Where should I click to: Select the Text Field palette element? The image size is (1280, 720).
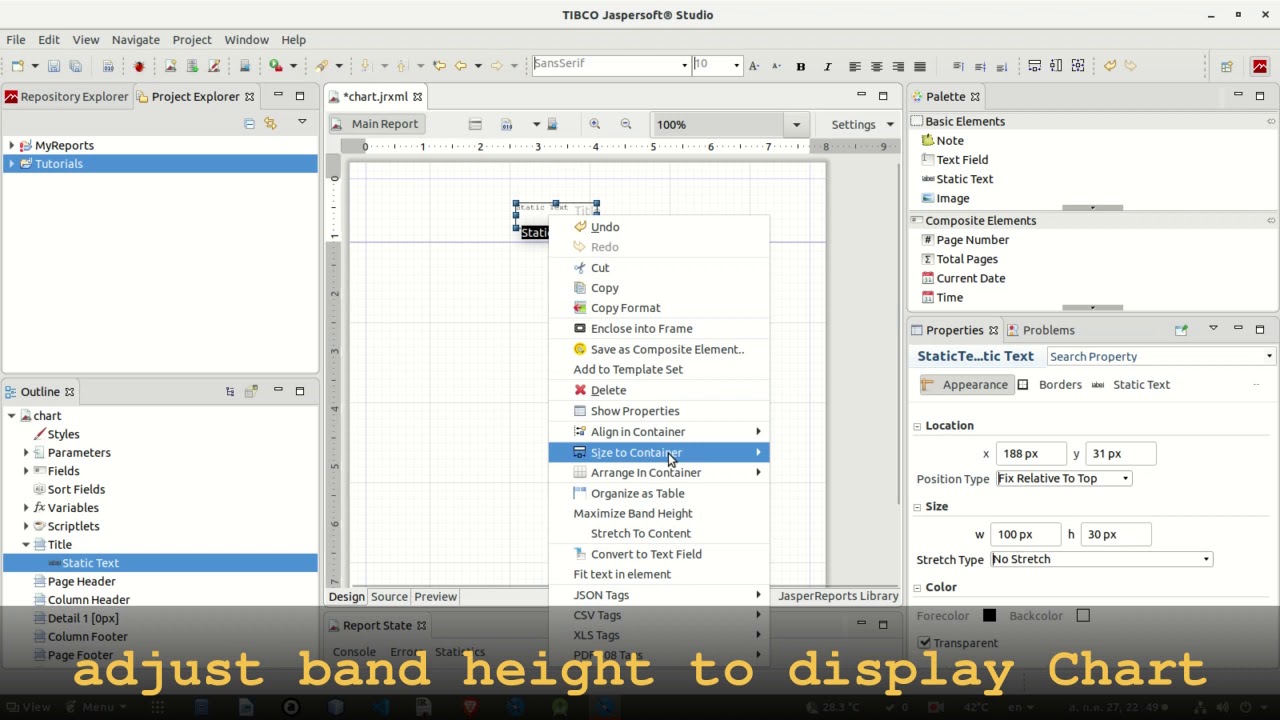pyautogui.click(x=954, y=160)
